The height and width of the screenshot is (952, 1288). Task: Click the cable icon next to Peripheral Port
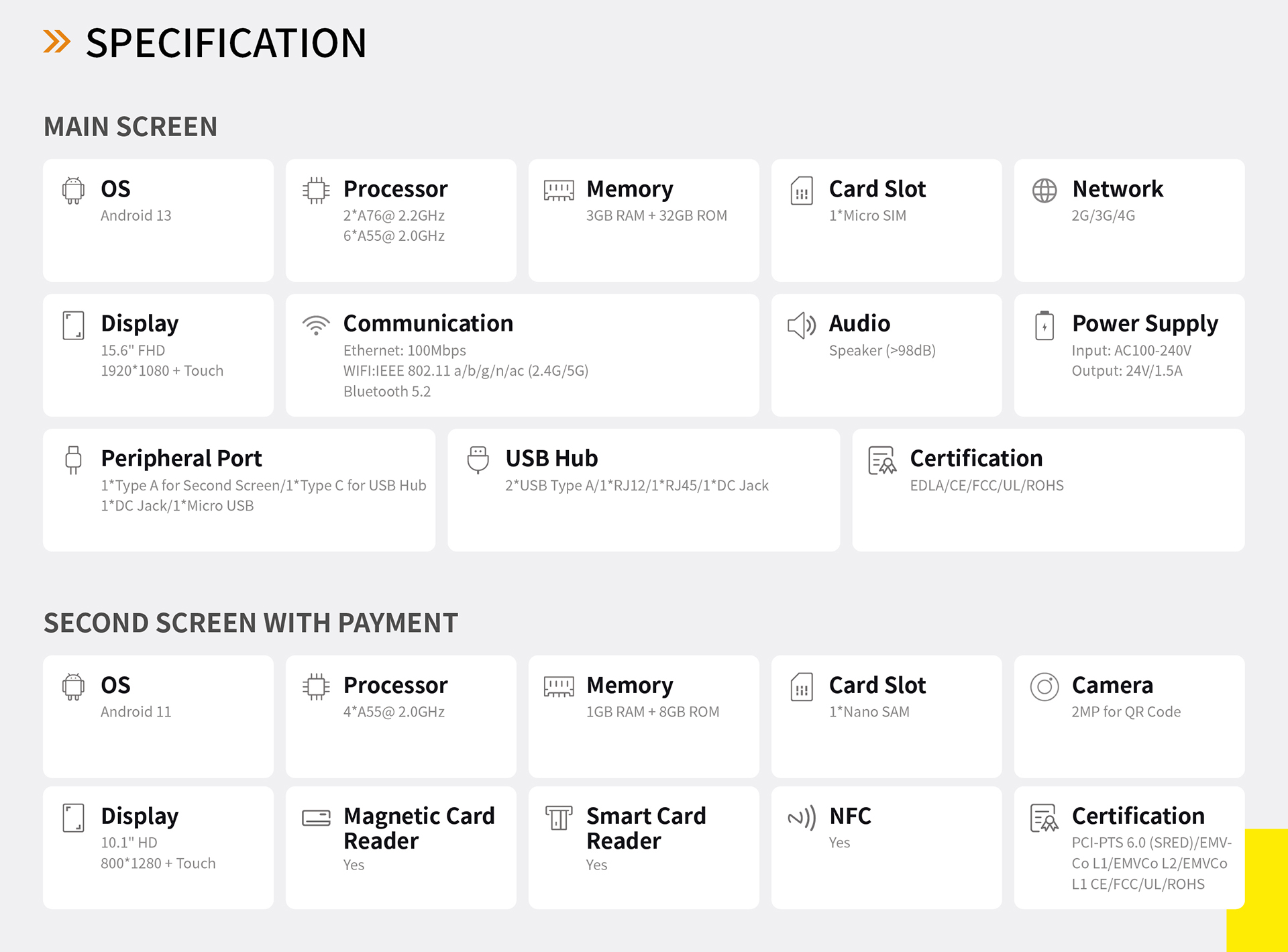pyautogui.click(x=73, y=460)
